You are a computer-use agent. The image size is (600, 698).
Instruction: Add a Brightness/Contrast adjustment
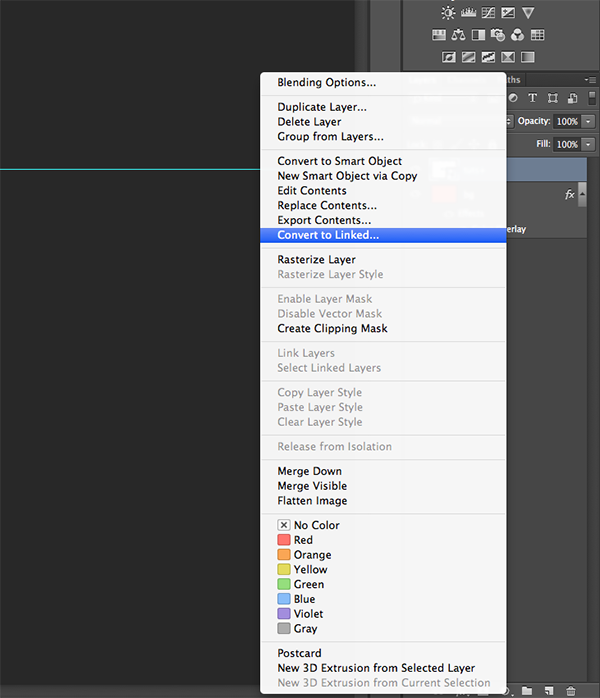448,12
